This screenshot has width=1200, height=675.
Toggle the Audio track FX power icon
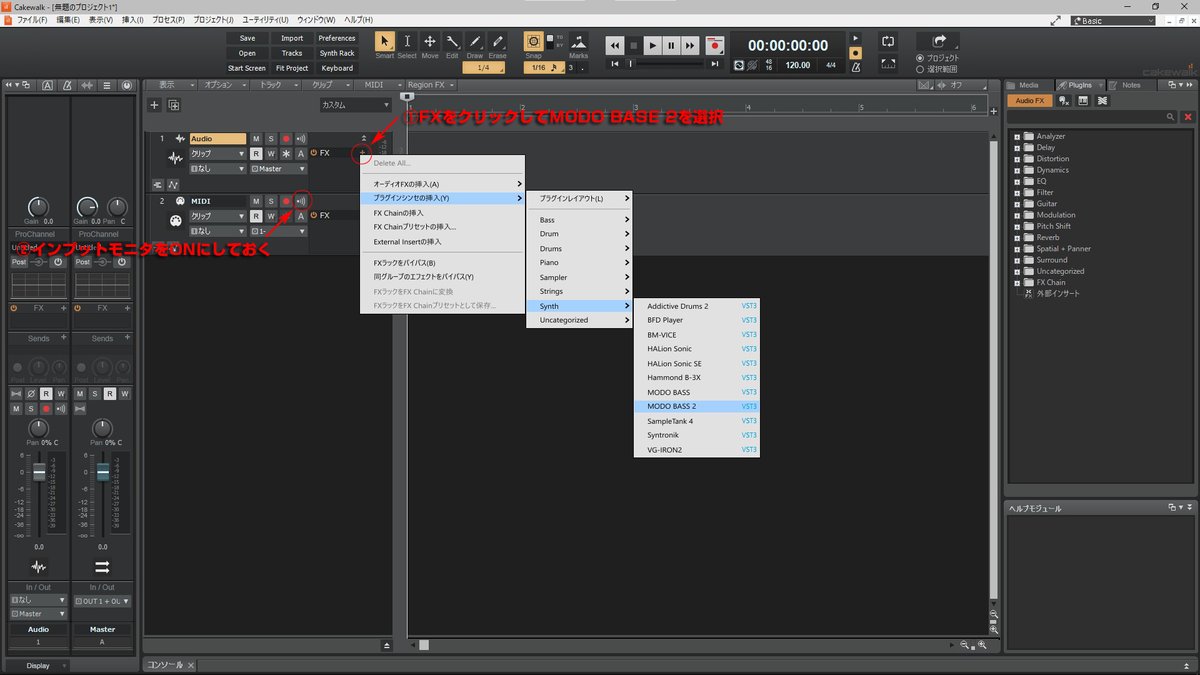(x=314, y=153)
